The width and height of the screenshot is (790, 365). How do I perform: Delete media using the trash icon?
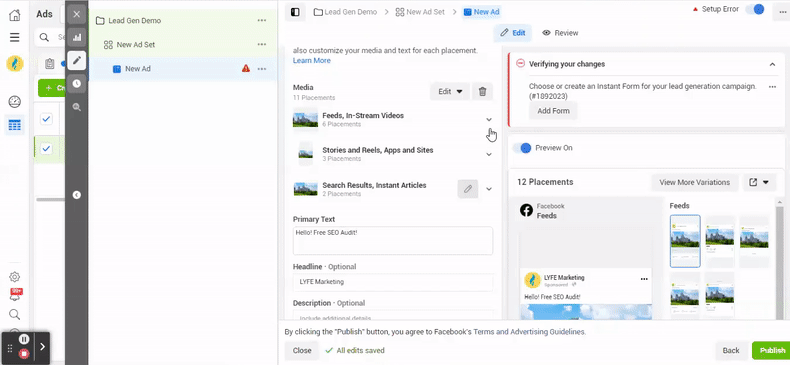click(x=482, y=91)
